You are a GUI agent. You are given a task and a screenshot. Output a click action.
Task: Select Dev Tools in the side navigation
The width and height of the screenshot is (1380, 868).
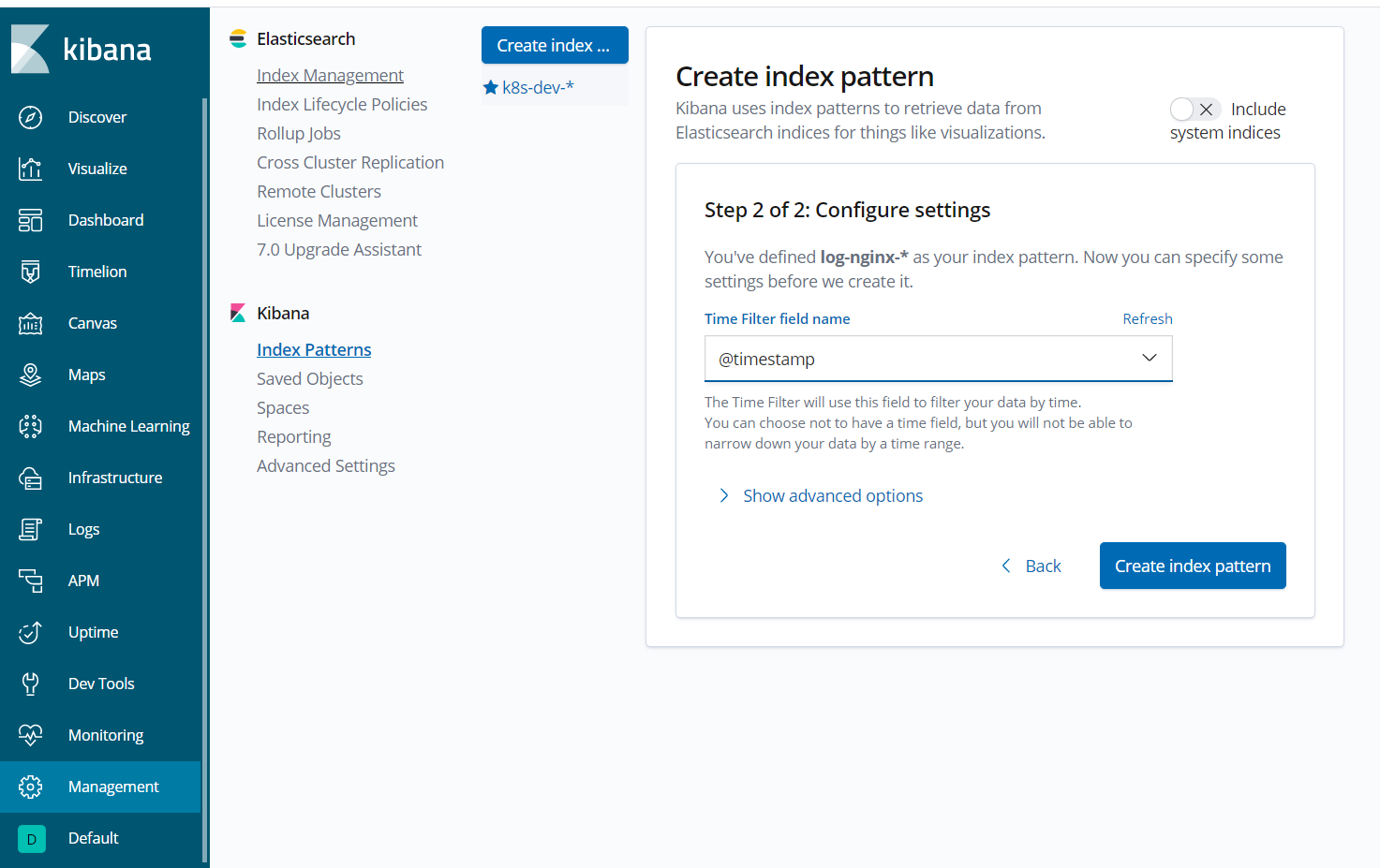(101, 684)
